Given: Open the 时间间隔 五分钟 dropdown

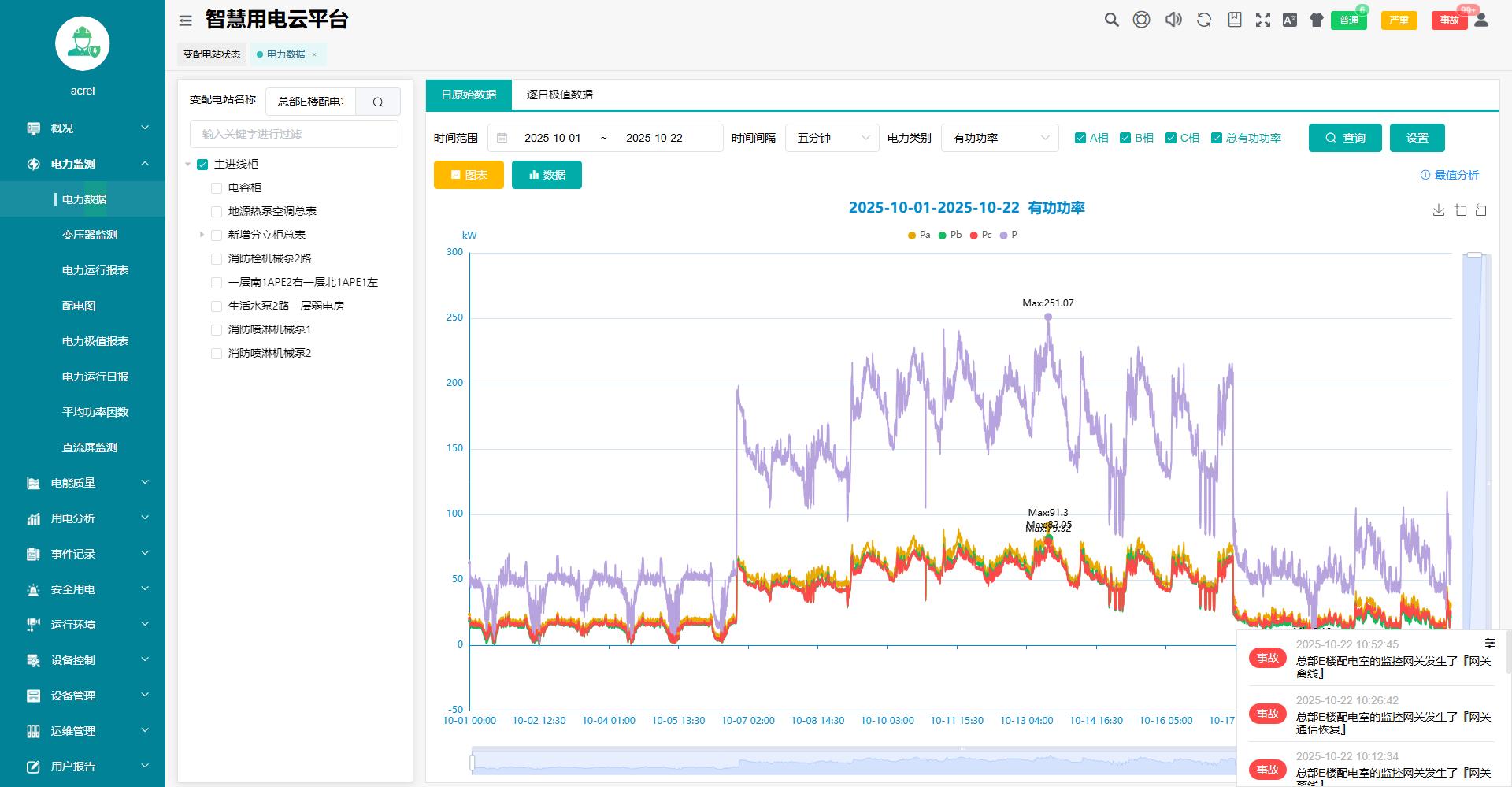Looking at the screenshot, I should coord(832,138).
